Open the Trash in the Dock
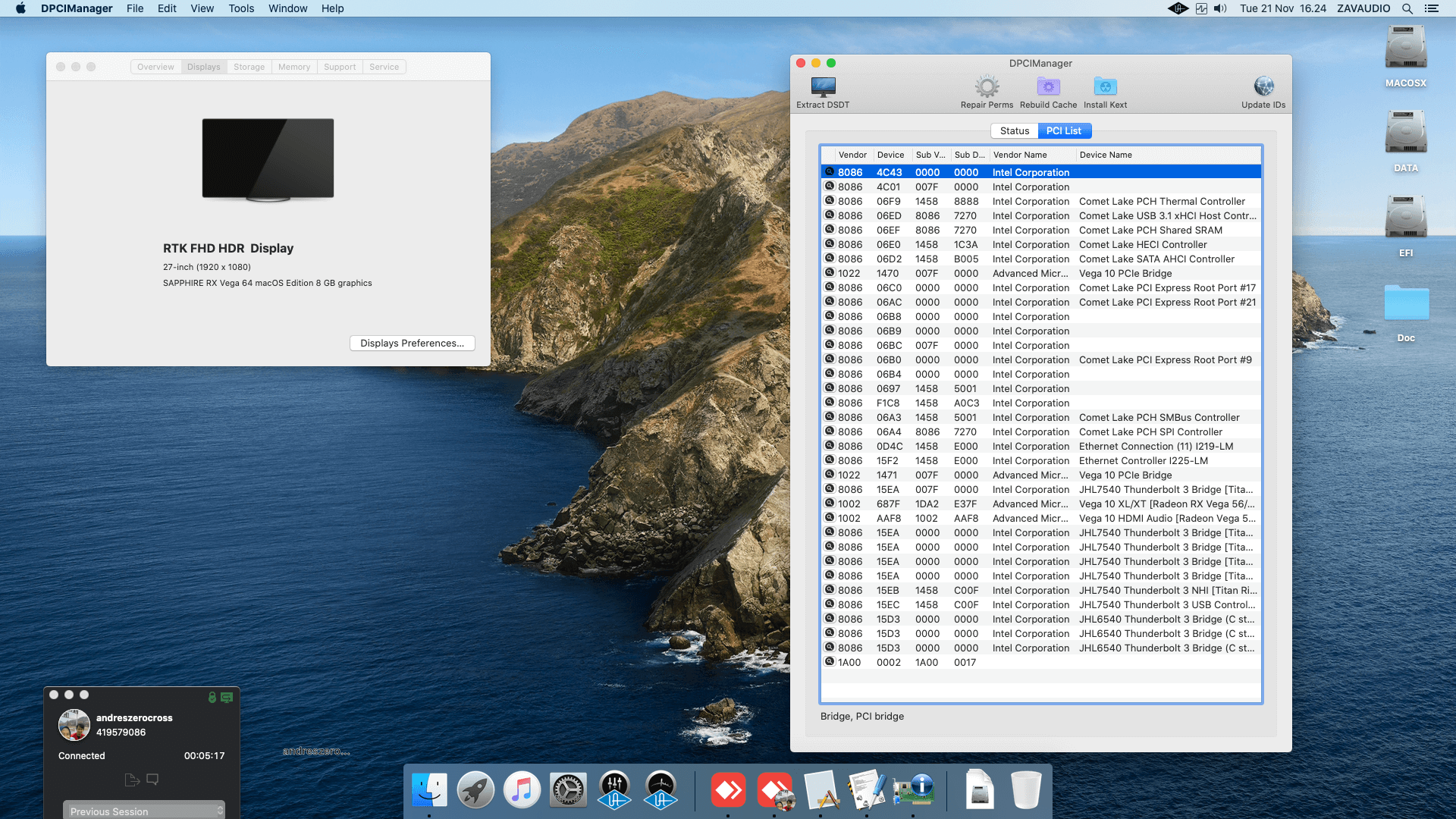 (1026, 790)
